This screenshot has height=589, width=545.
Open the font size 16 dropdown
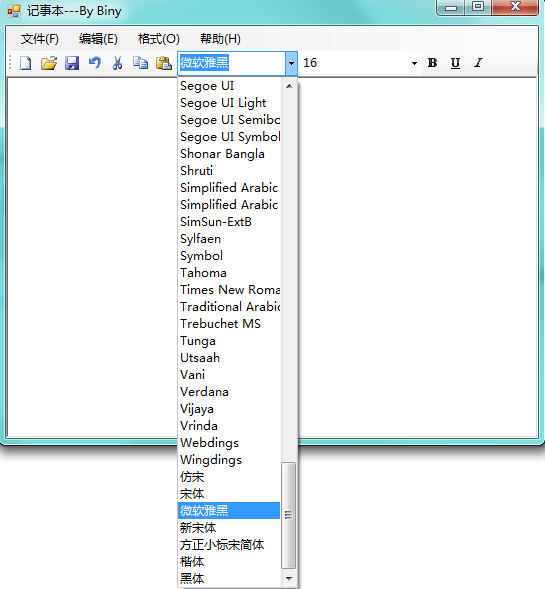point(414,63)
